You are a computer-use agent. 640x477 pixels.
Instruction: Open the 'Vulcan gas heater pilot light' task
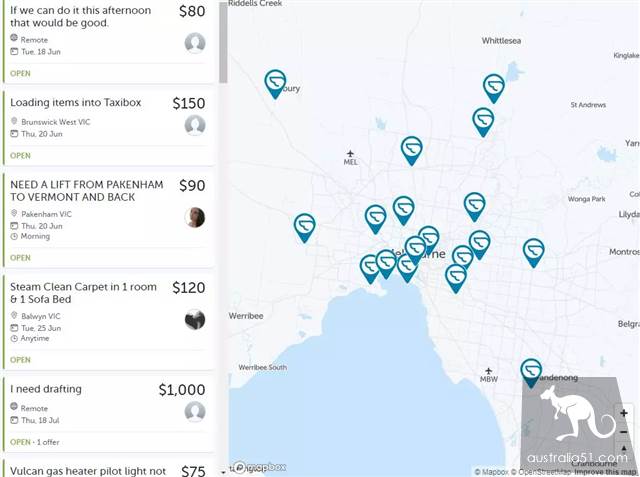pos(88,470)
